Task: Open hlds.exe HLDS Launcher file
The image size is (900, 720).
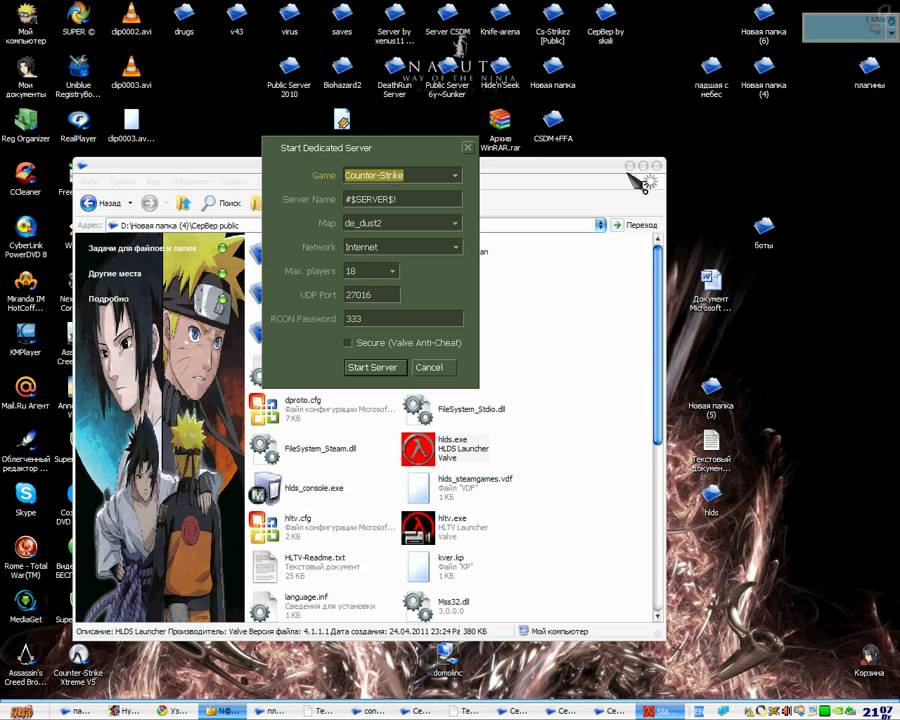Action: pos(445,448)
